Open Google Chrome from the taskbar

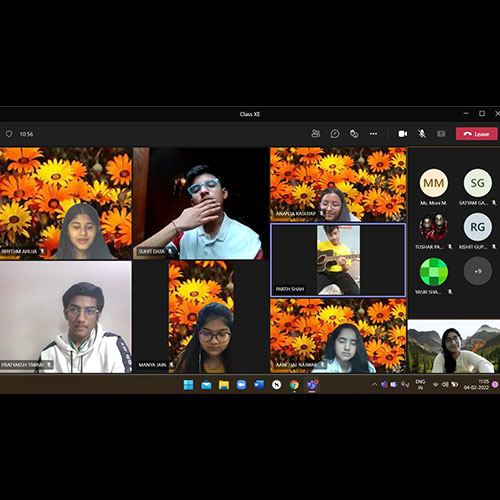point(294,385)
